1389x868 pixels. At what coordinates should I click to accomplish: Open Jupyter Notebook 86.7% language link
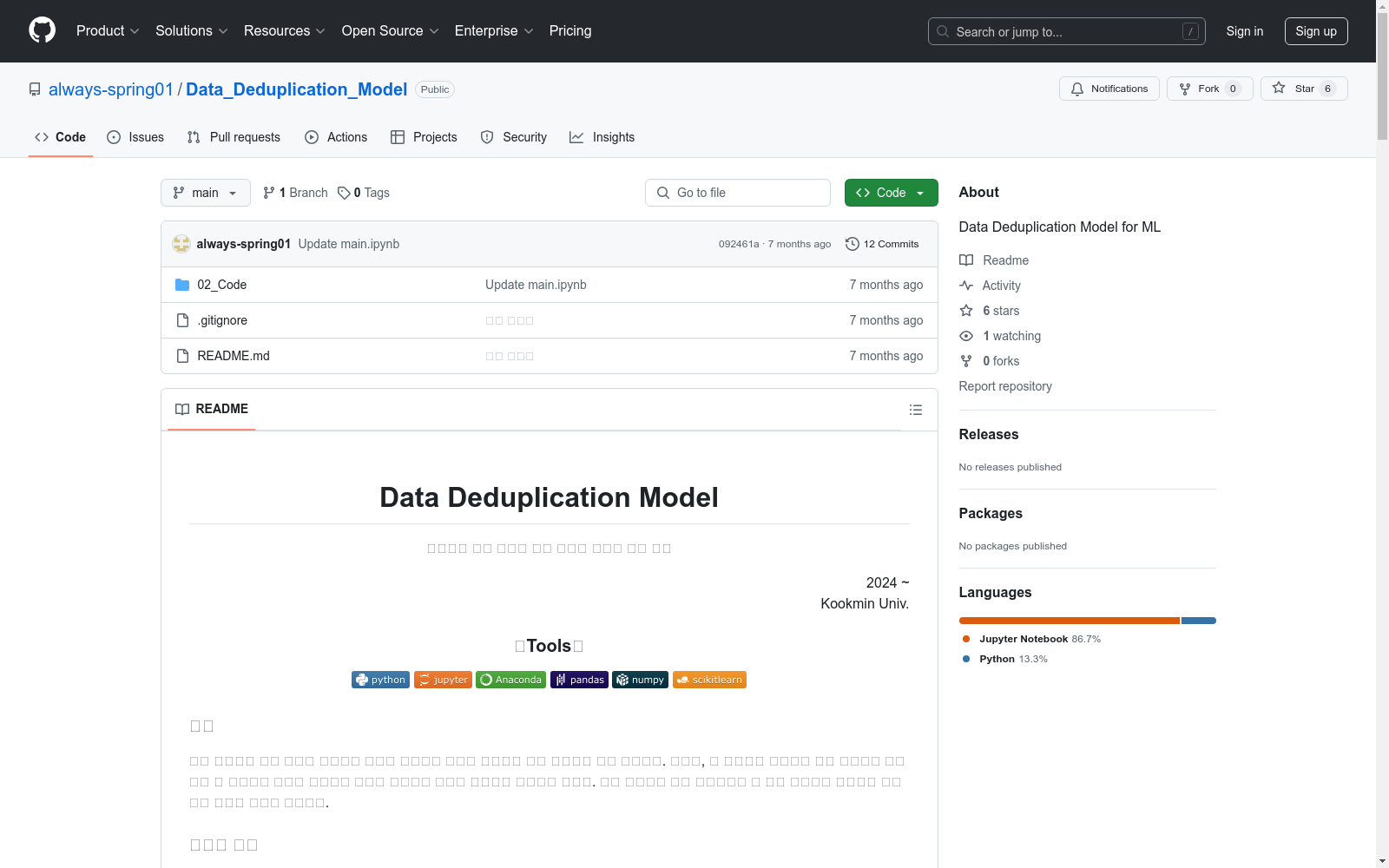(x=1031, y=639)
